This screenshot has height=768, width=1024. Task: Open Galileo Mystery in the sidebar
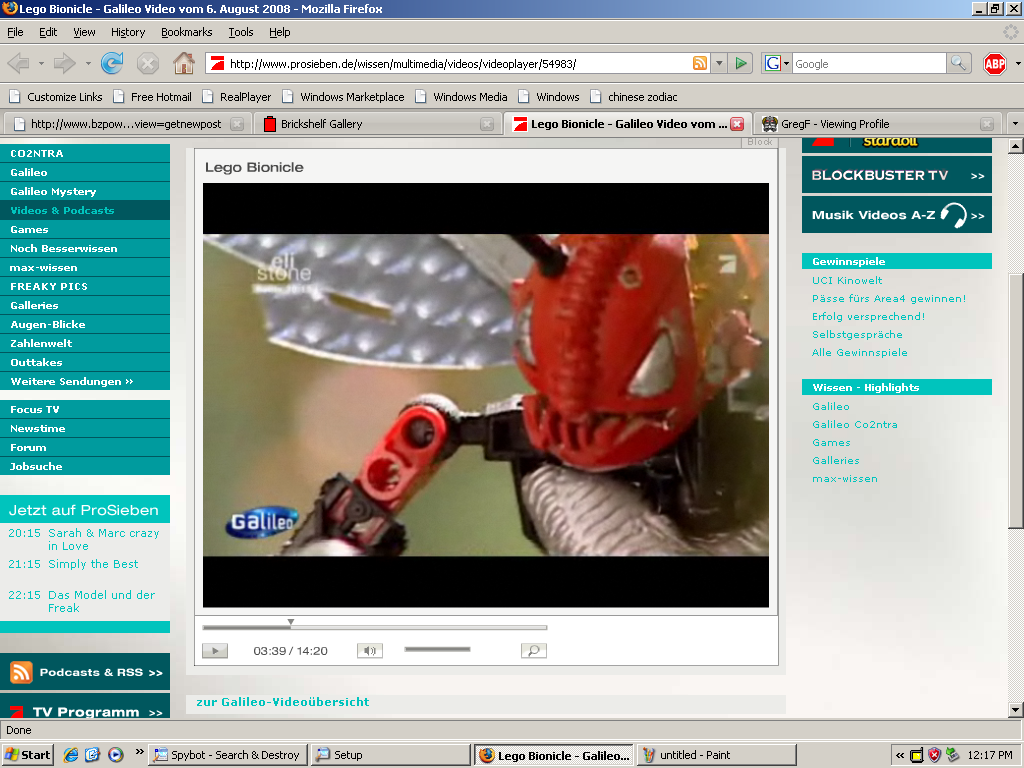[53, 191]
